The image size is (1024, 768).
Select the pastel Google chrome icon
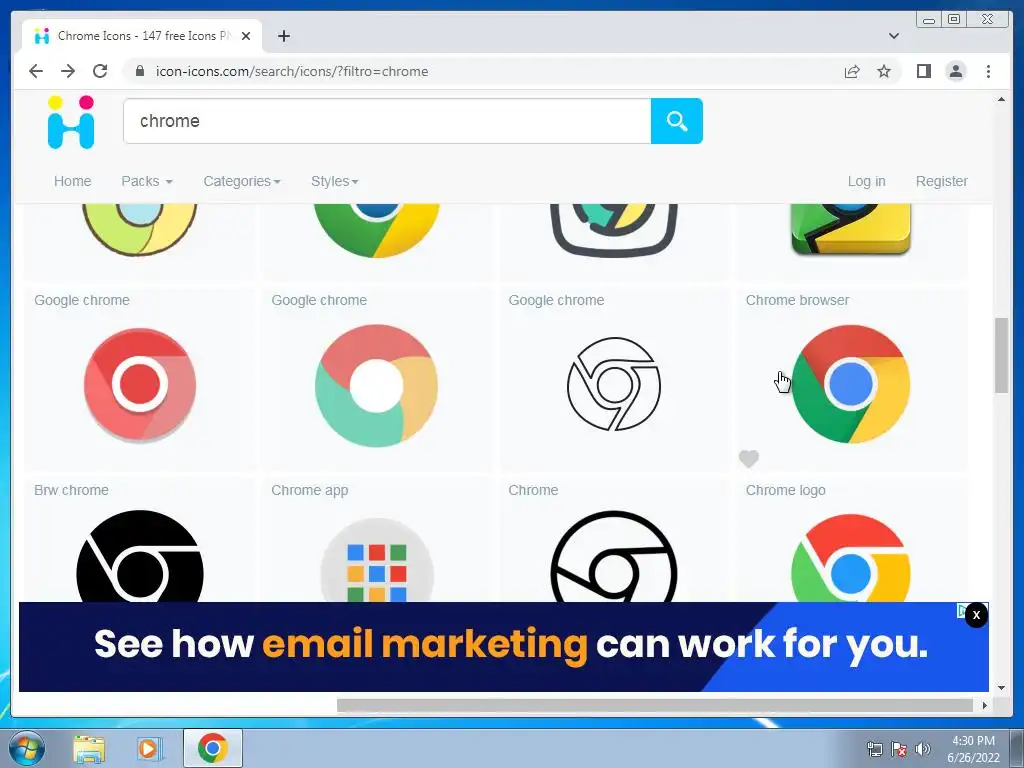377,386
